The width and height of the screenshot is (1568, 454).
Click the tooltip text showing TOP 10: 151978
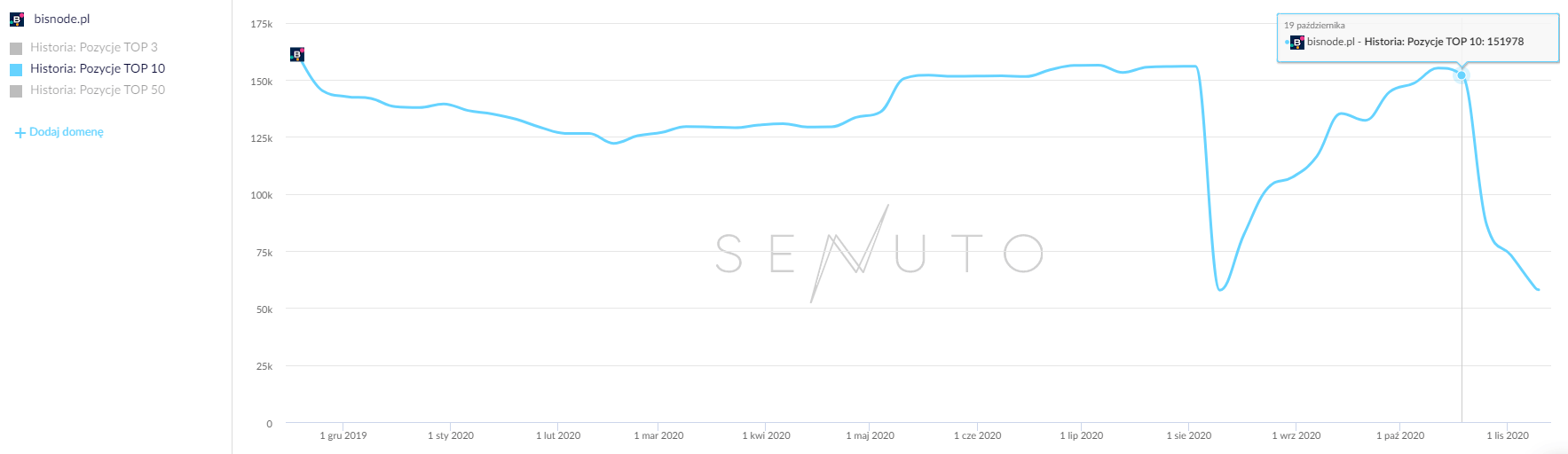tap(1415, 42)
